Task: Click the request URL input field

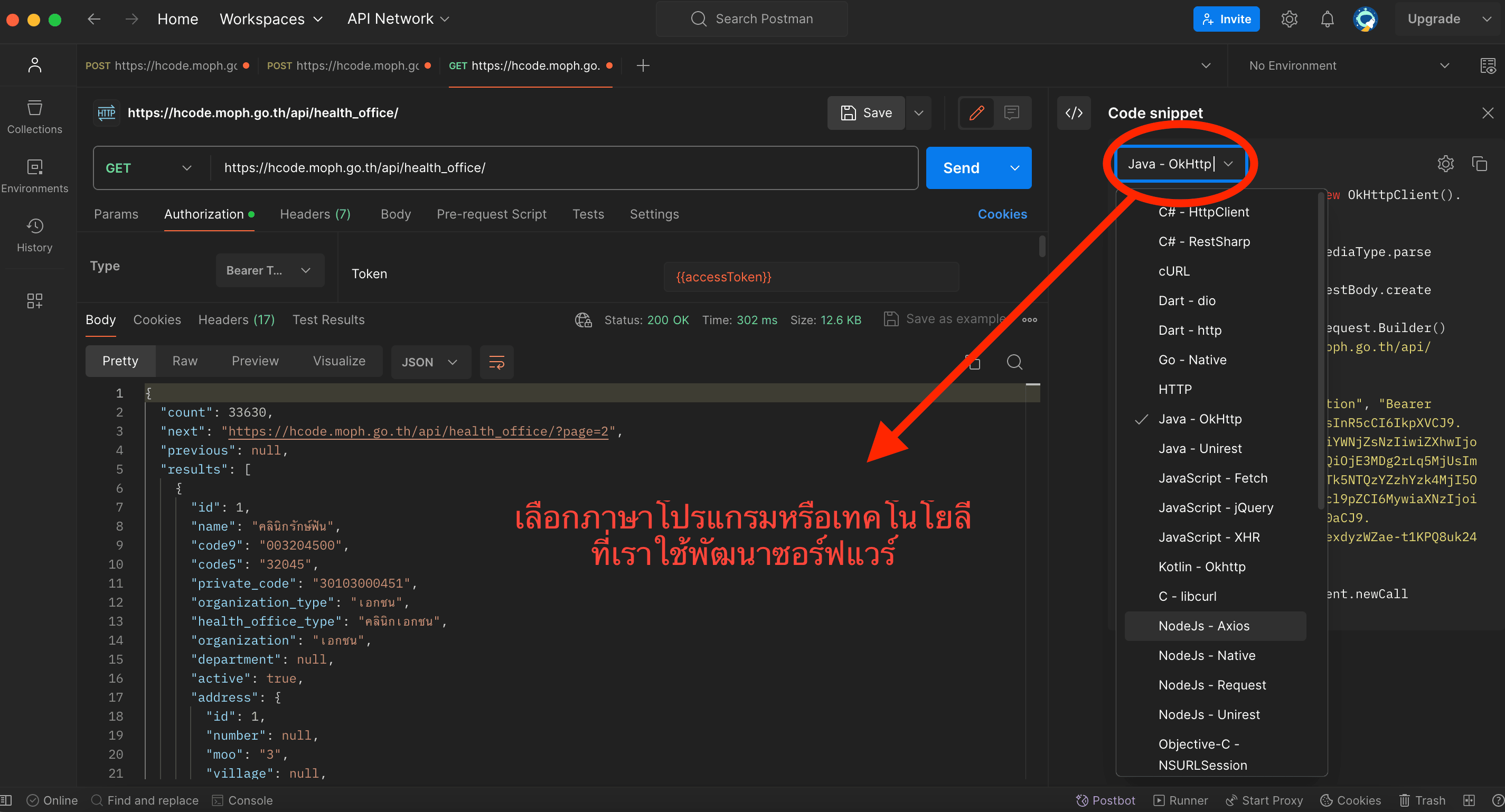Action: [x=561, y=168]
